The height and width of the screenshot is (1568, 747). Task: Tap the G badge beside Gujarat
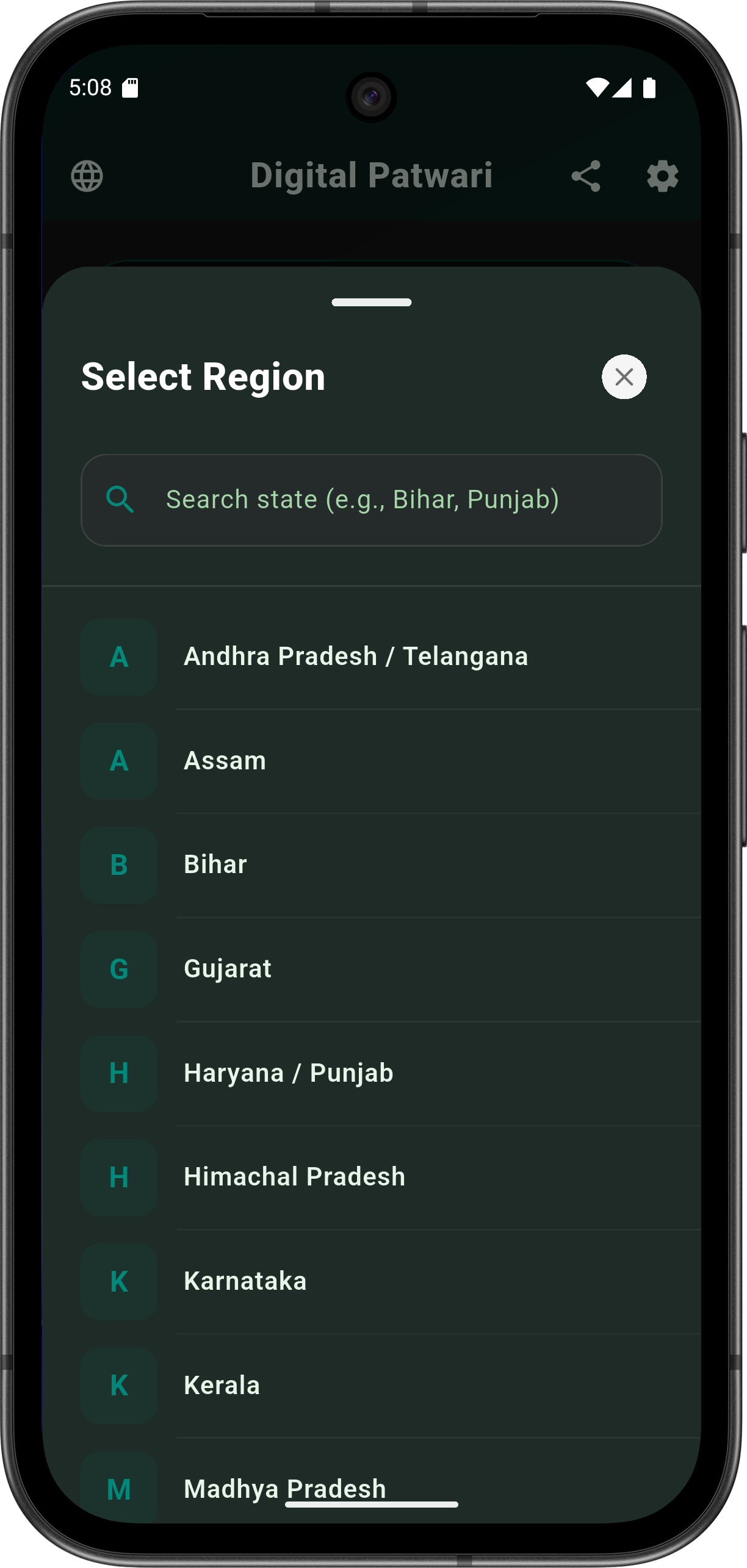pyautogui.click(x=119, y=969)
